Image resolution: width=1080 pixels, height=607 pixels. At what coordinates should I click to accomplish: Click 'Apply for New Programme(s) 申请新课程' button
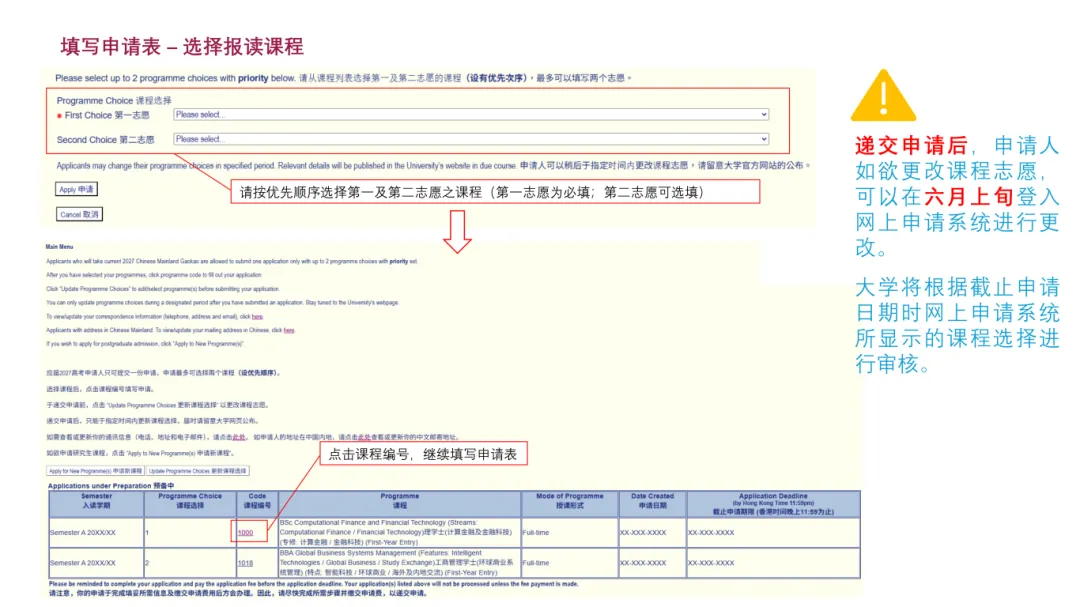(x=95, y=471)
